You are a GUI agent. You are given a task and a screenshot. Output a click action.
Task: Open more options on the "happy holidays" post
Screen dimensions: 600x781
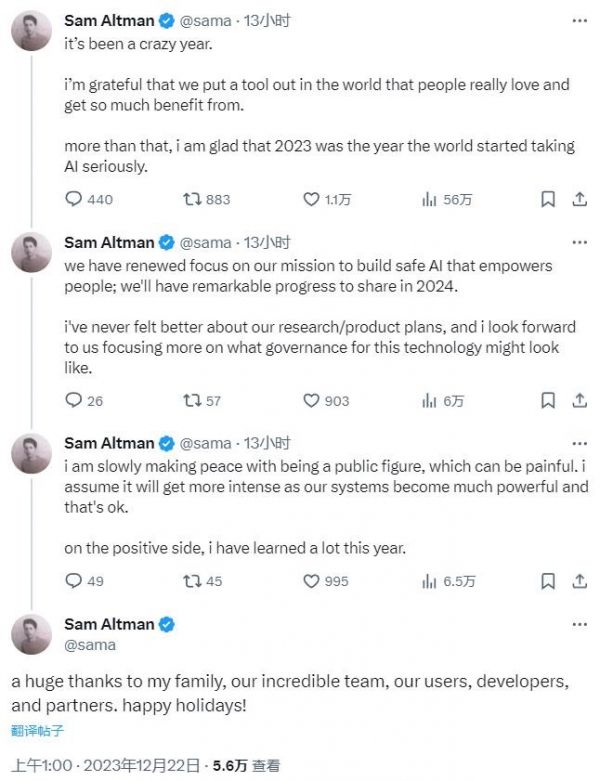pos(578,624)
